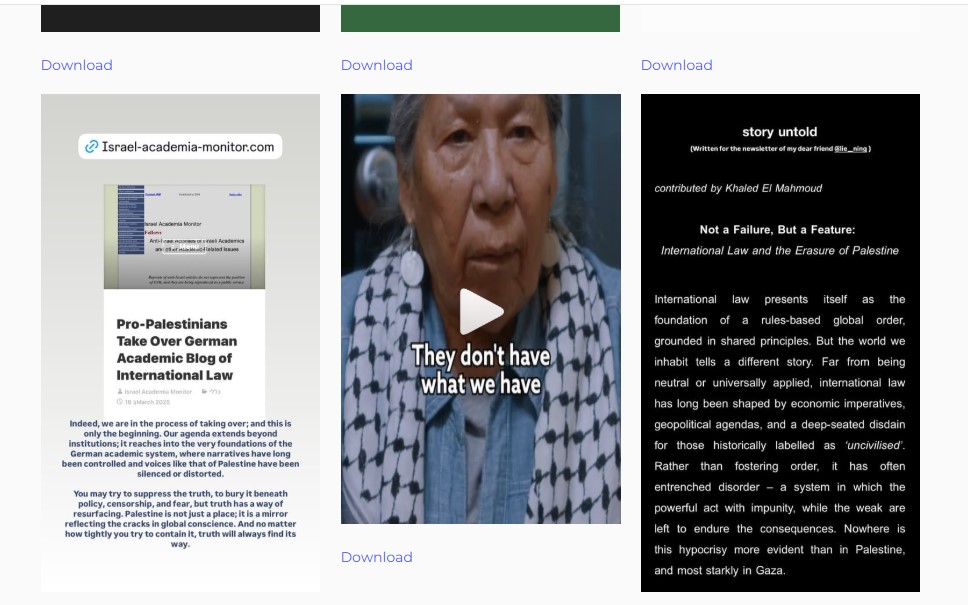The image size is (968, 605).
Task: Click Download under the green top-middle image
Action: tap(376, 65)
